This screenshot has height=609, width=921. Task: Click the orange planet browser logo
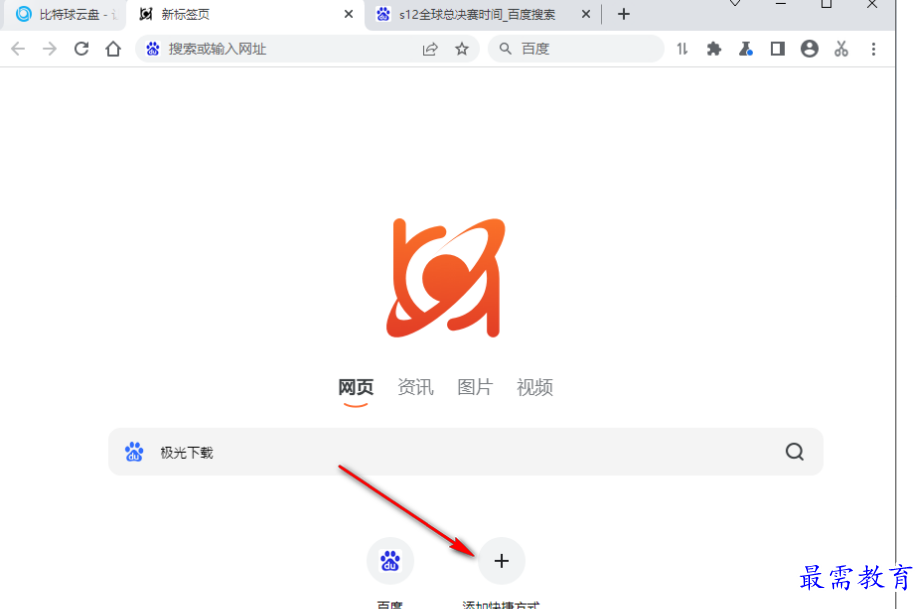point(446,277)
